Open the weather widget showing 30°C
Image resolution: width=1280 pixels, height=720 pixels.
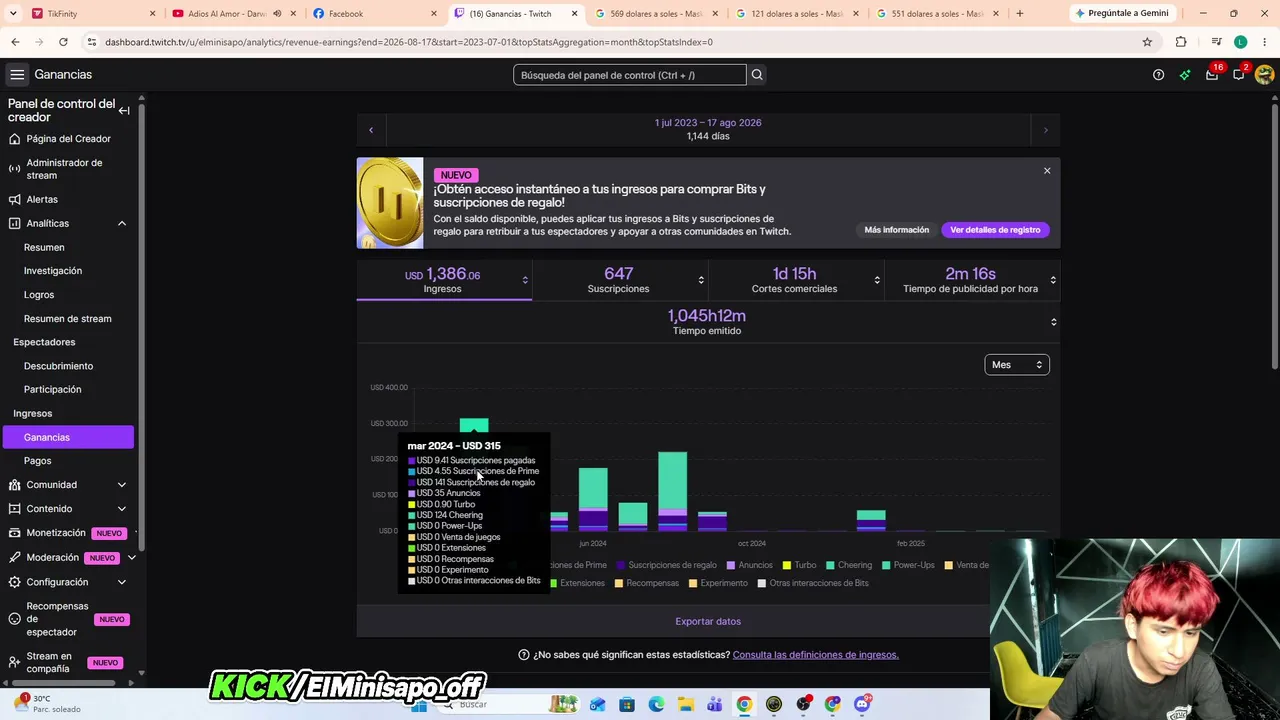pos(46,703)
